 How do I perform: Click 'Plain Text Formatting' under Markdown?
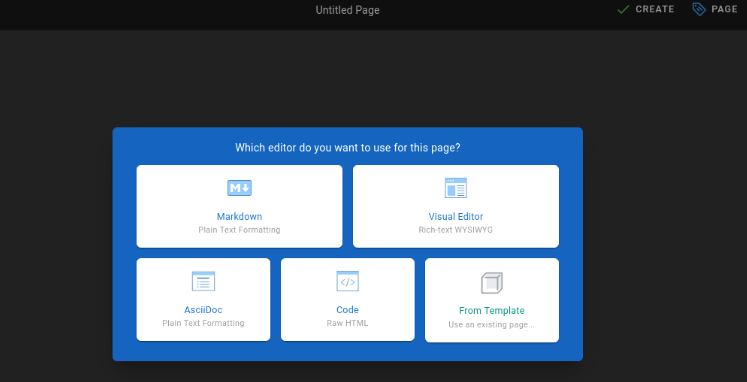click(x=239, y=230)
